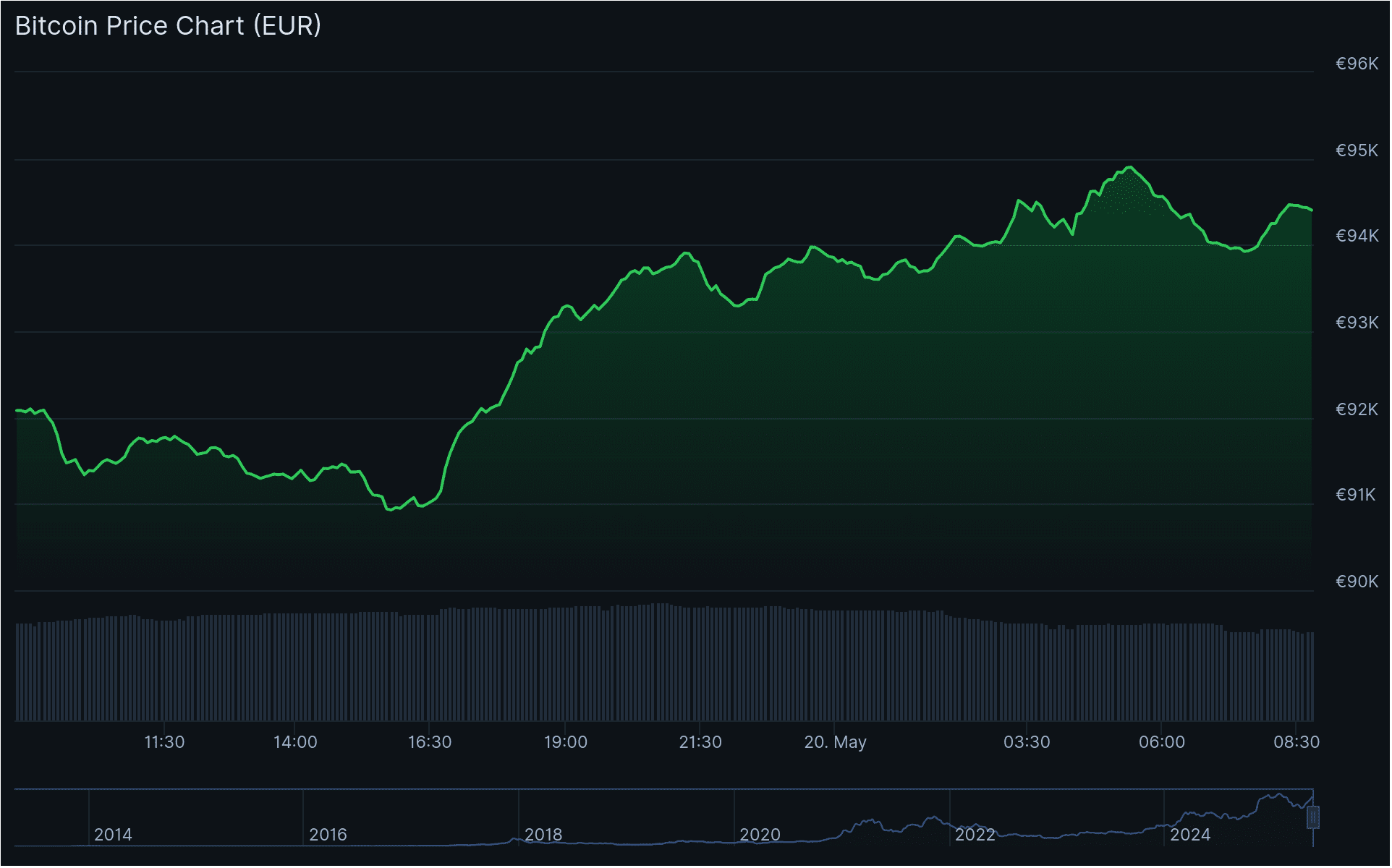The height and width of the screenshot is (868, 1392).
Task: Click the 08:30 time axis label
Action: [x=1298, y=743]
